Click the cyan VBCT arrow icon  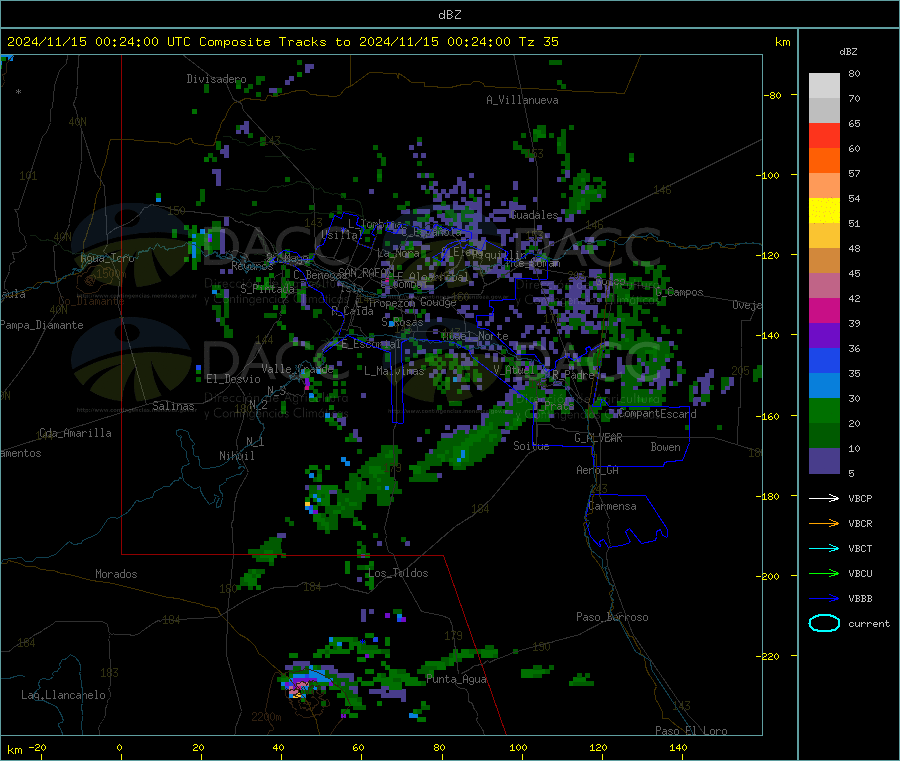(824, 548)
